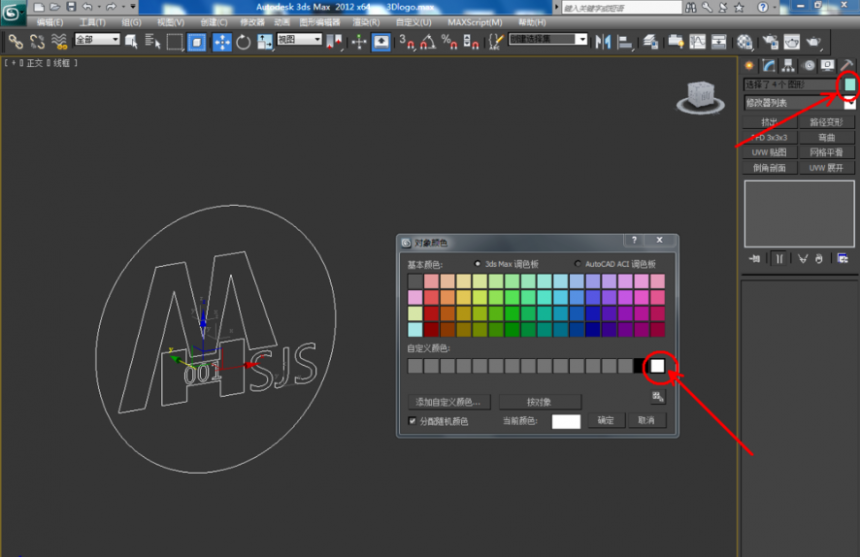The height and width of the screenshot is (557, 860).
Task: Confirm with the 确定 button
Action: coord(606,420)
